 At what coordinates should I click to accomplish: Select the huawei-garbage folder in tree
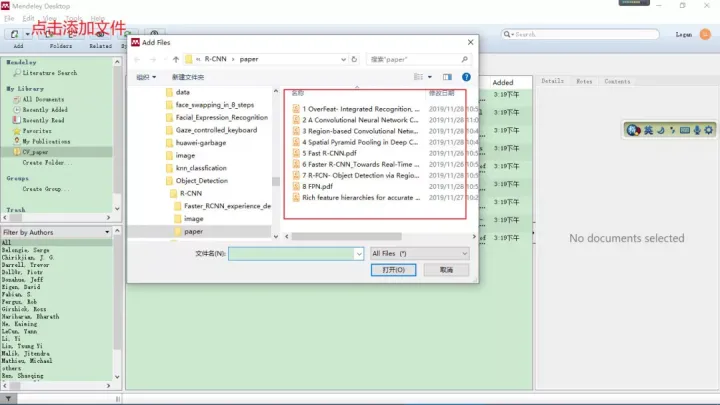click(201, 143)
